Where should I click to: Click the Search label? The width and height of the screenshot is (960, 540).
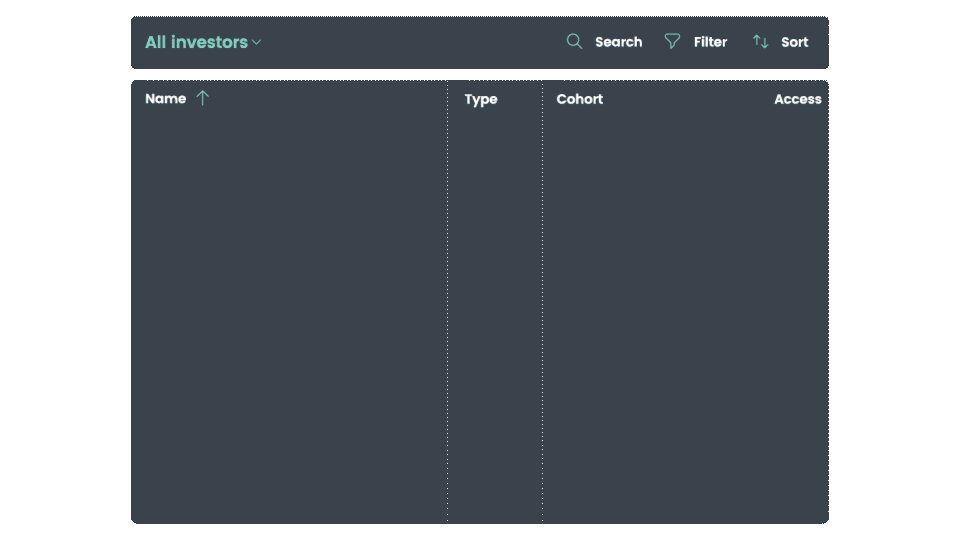click(618, 42)
